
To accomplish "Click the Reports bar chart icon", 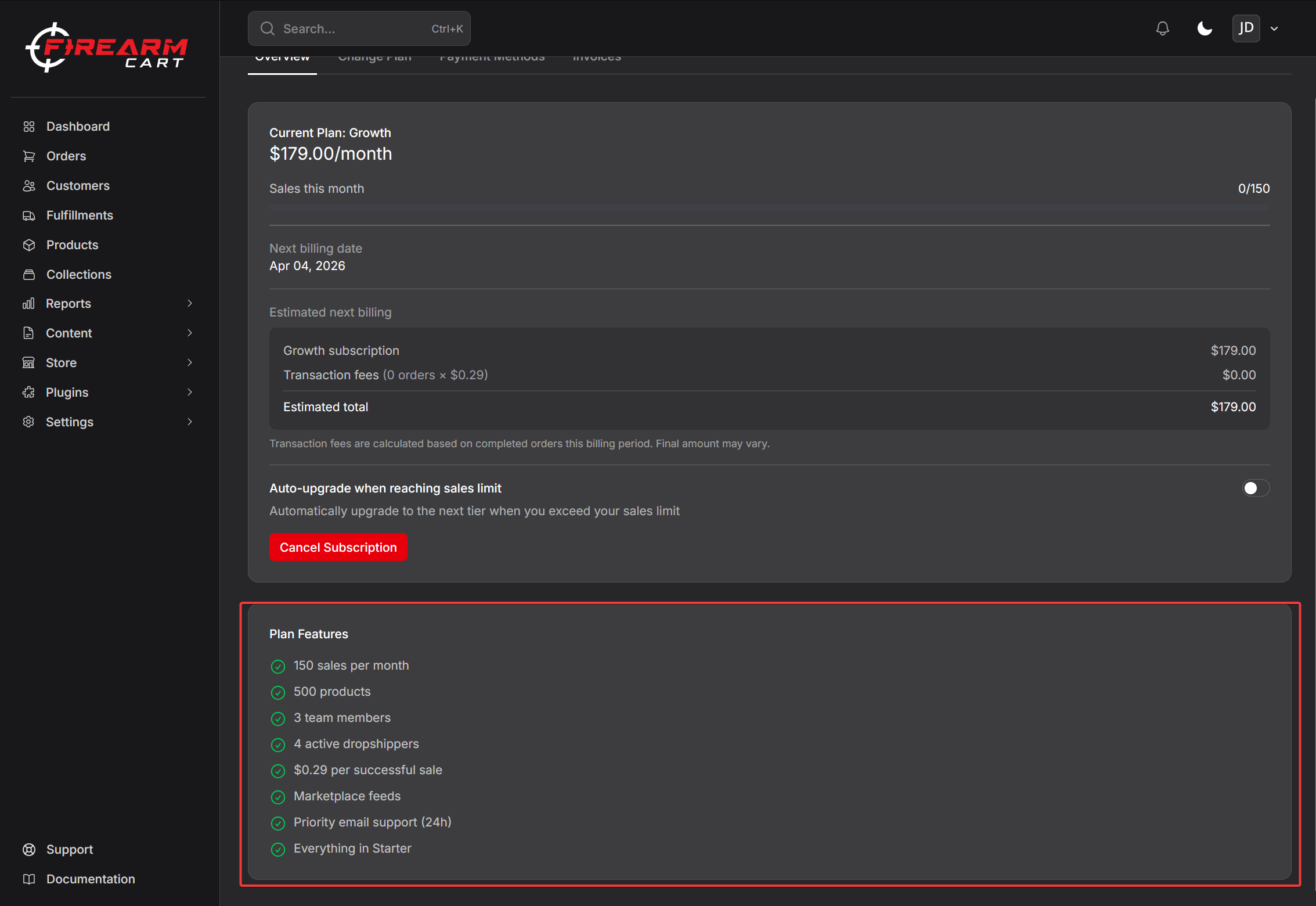I will 29,304.
